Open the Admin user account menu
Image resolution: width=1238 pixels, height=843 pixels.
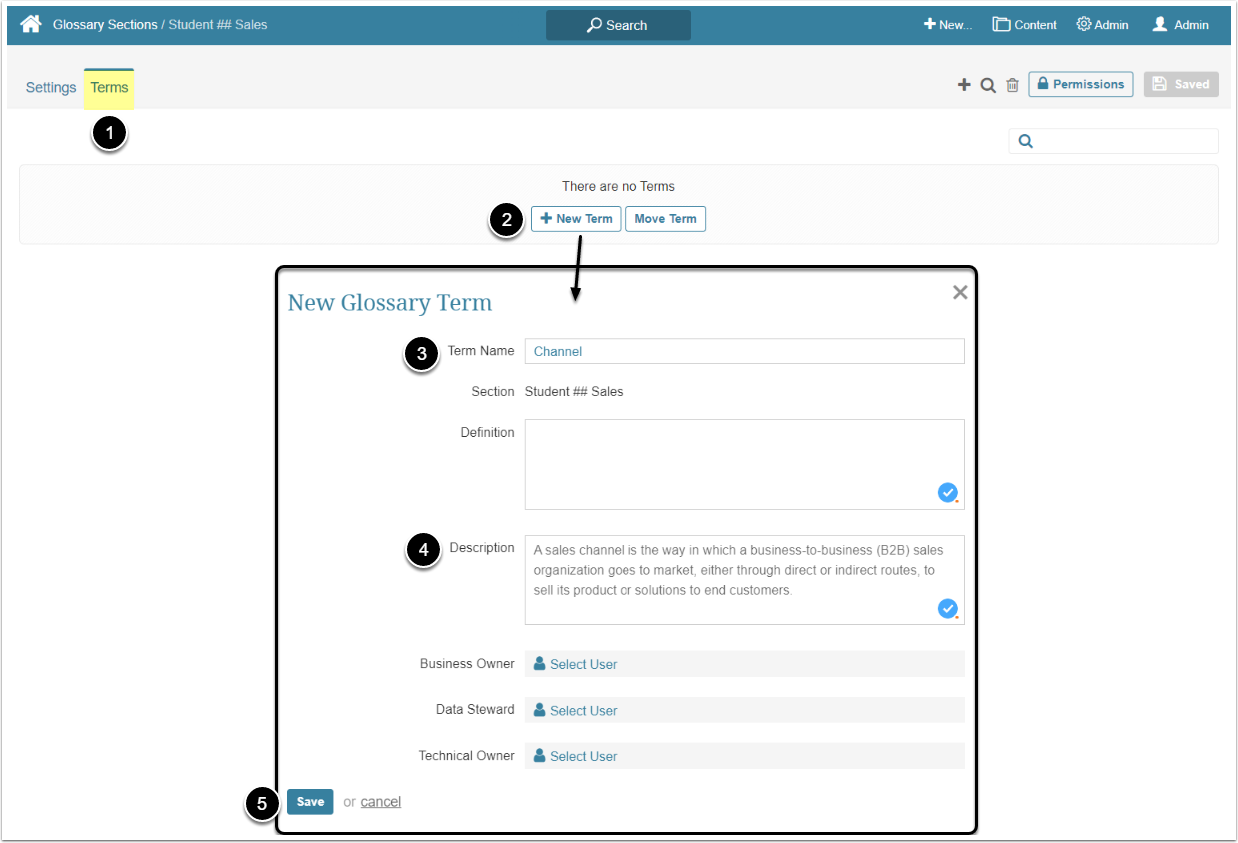1181,25
